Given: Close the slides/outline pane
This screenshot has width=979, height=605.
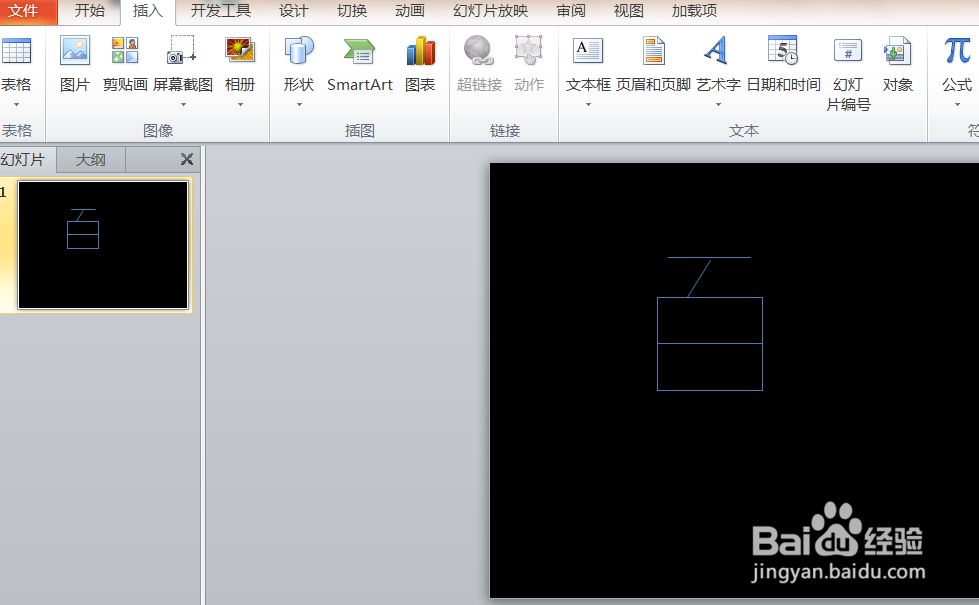Looking at the screenshot, I should [187, 159].
